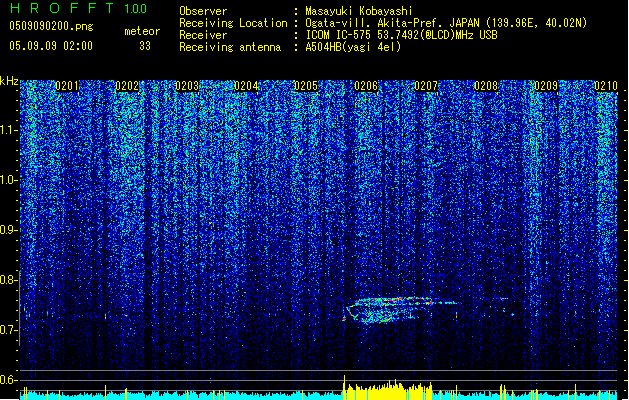Click the Receiving Location label

233,23
